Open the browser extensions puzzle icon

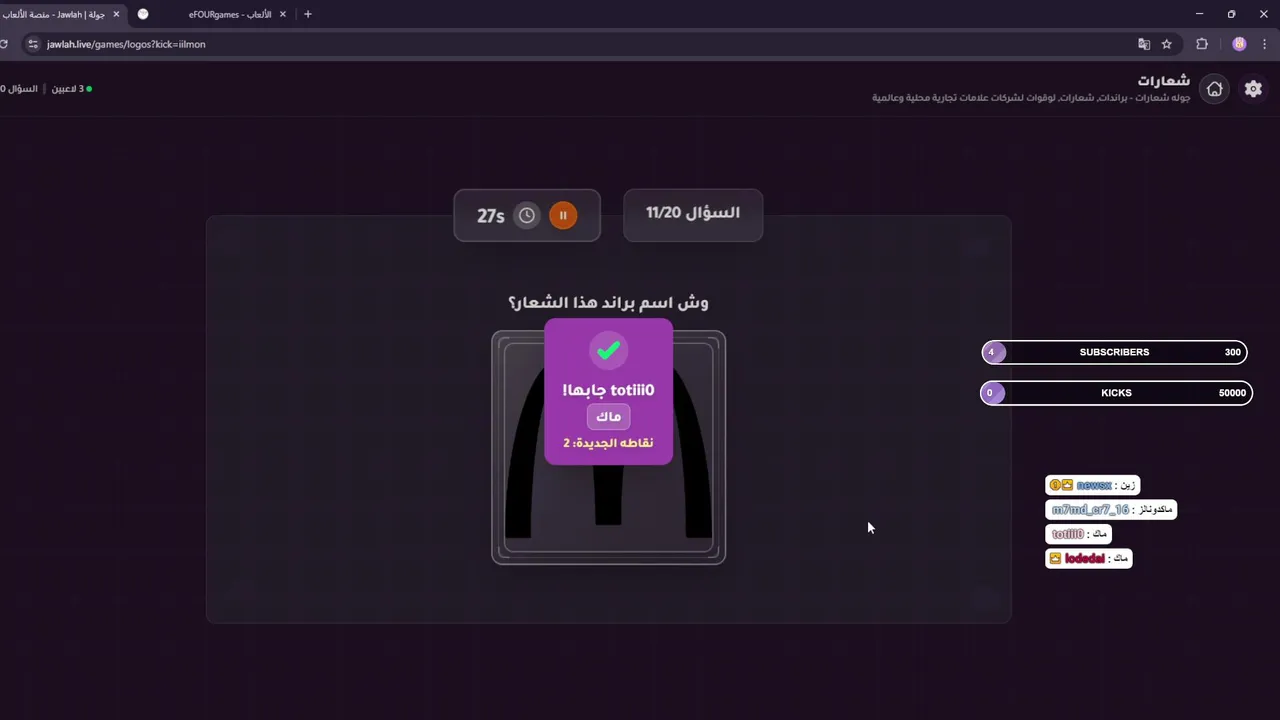click(1202, 44)
